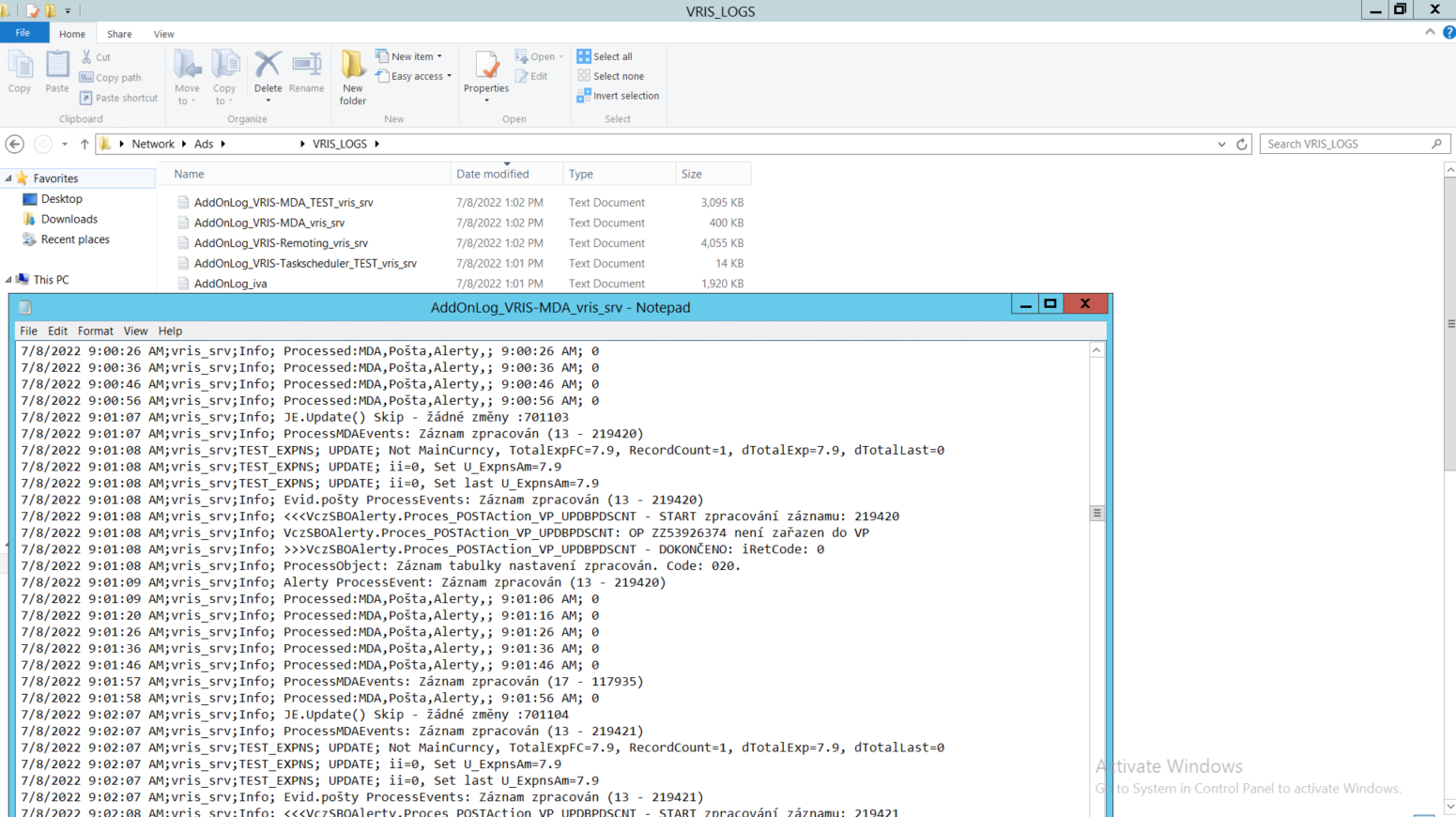
Task: Click Select all in the ribbon
Action: [605, 56]
